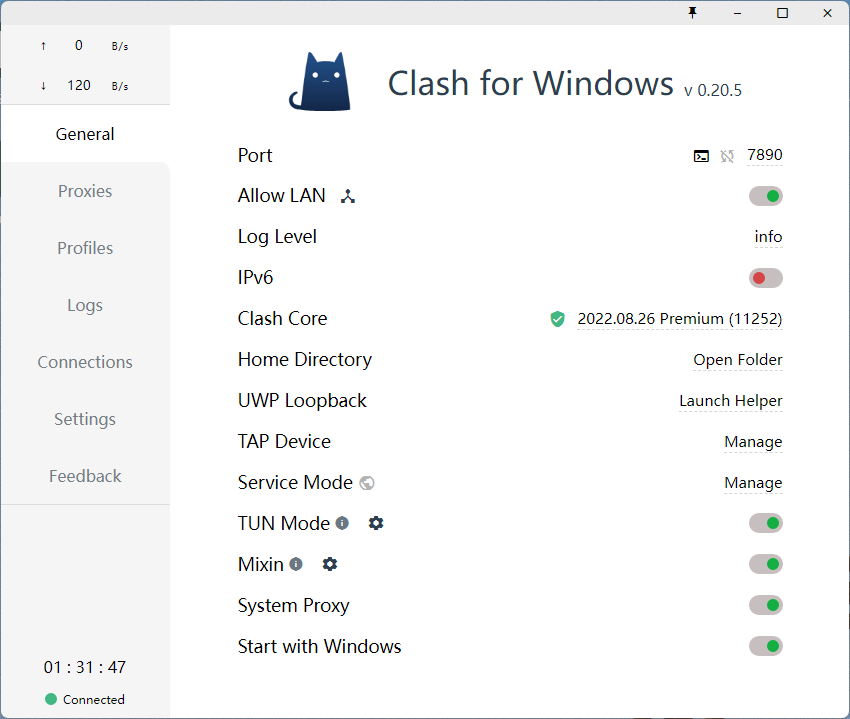Disable the Allow LAN toggle
The image size is (850, 719).
click(766, 196)
